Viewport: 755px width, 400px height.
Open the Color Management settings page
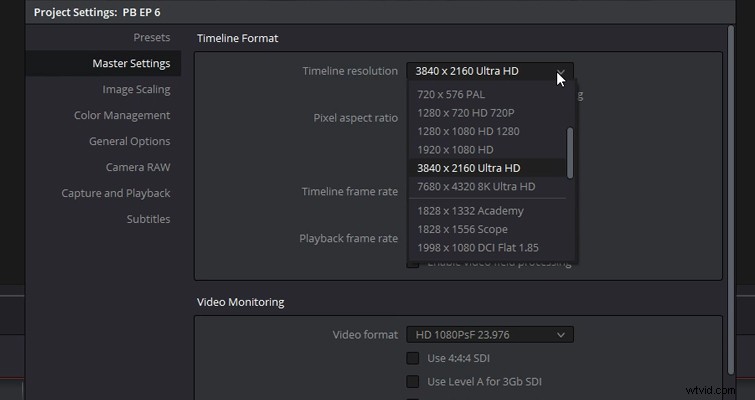(122, 116)
